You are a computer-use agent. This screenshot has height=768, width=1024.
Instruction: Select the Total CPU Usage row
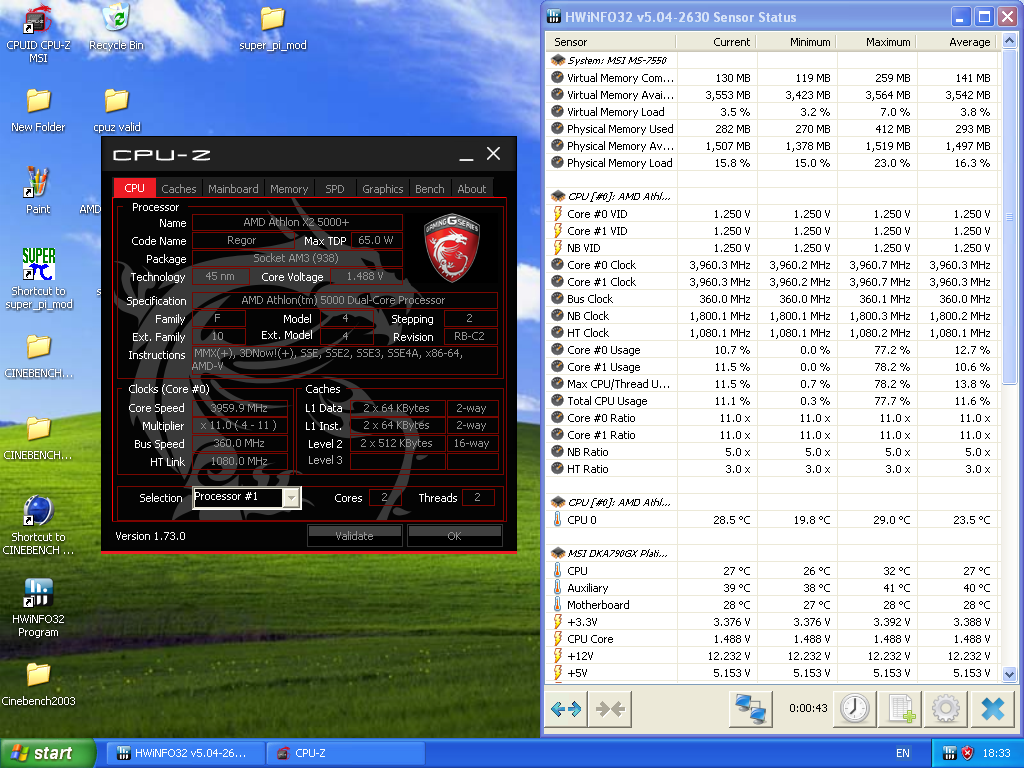coord(773,400)
